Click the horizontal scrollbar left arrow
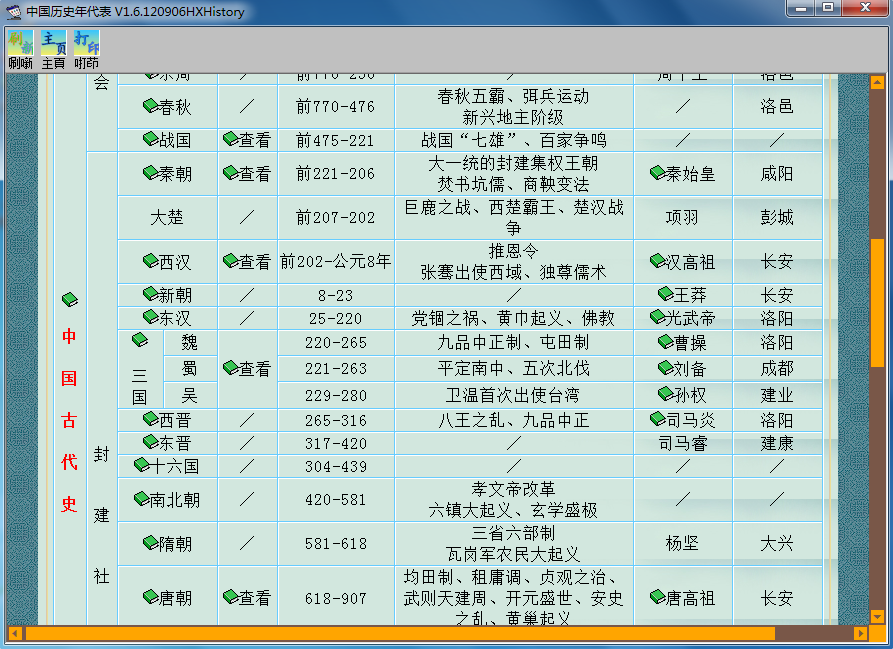893x649 pixels. tap(15, 633)
